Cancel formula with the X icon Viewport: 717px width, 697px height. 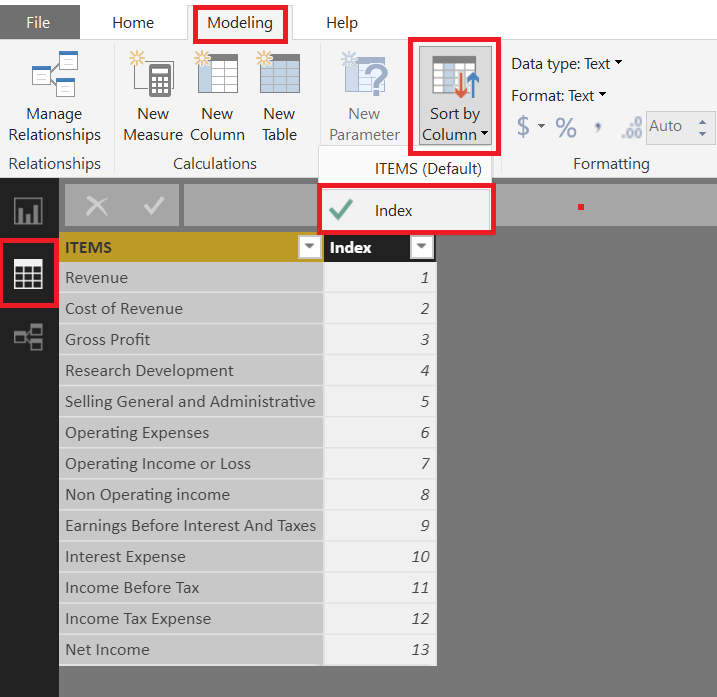coord(97,206)
